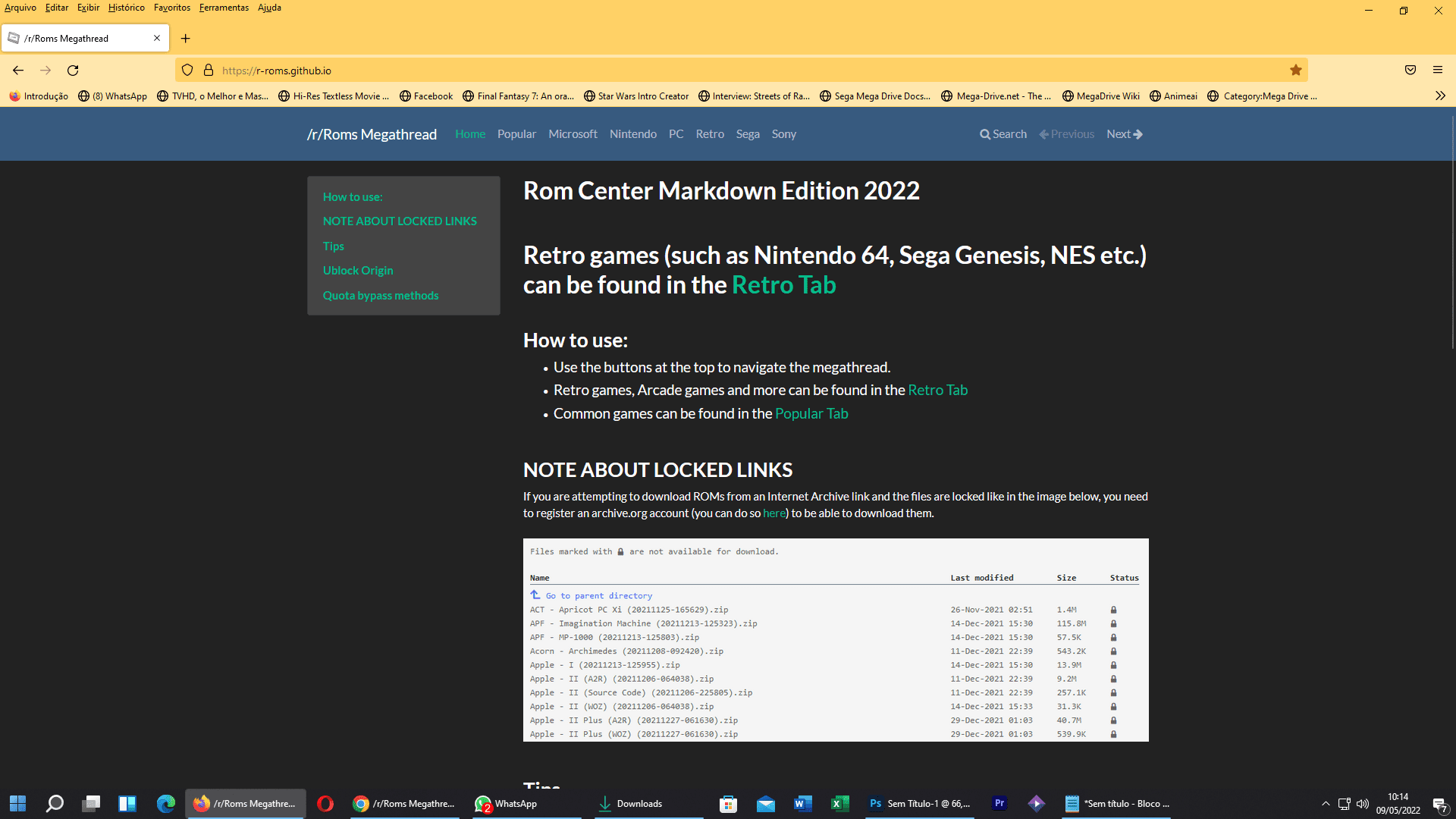The height and width of the screenshot is (819, 1456).
Task: Open a new browser tab
Action: coord(186,38)
